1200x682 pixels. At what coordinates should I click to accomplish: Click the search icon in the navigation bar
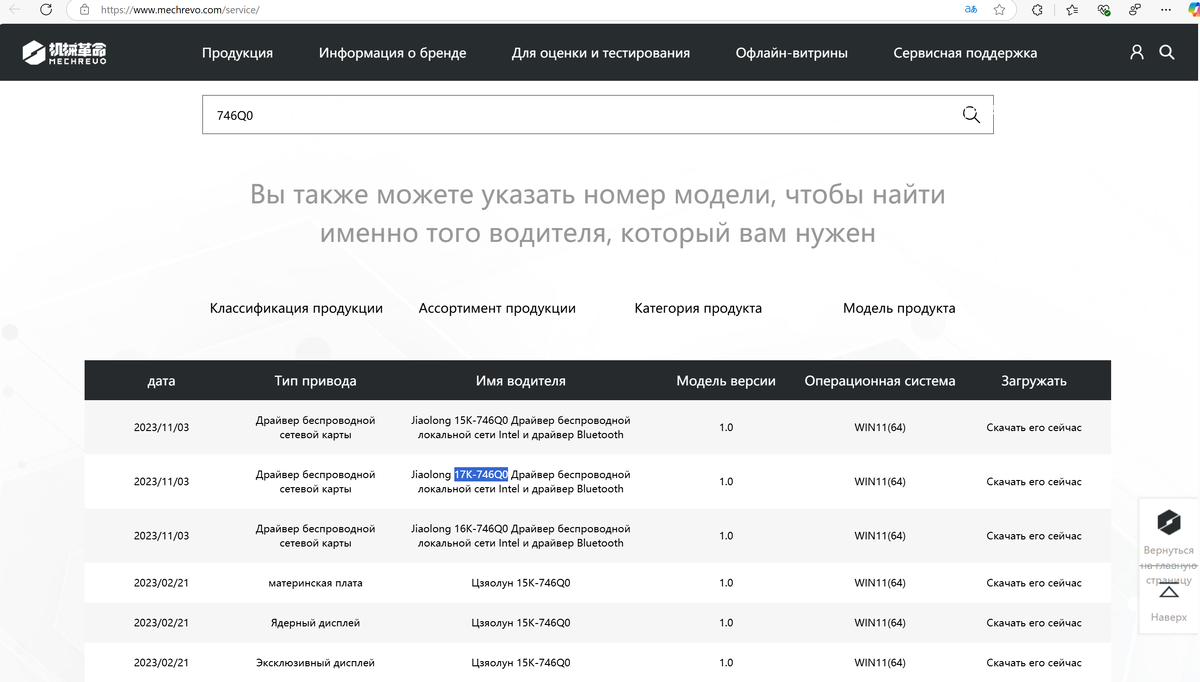click(1167, 52)
